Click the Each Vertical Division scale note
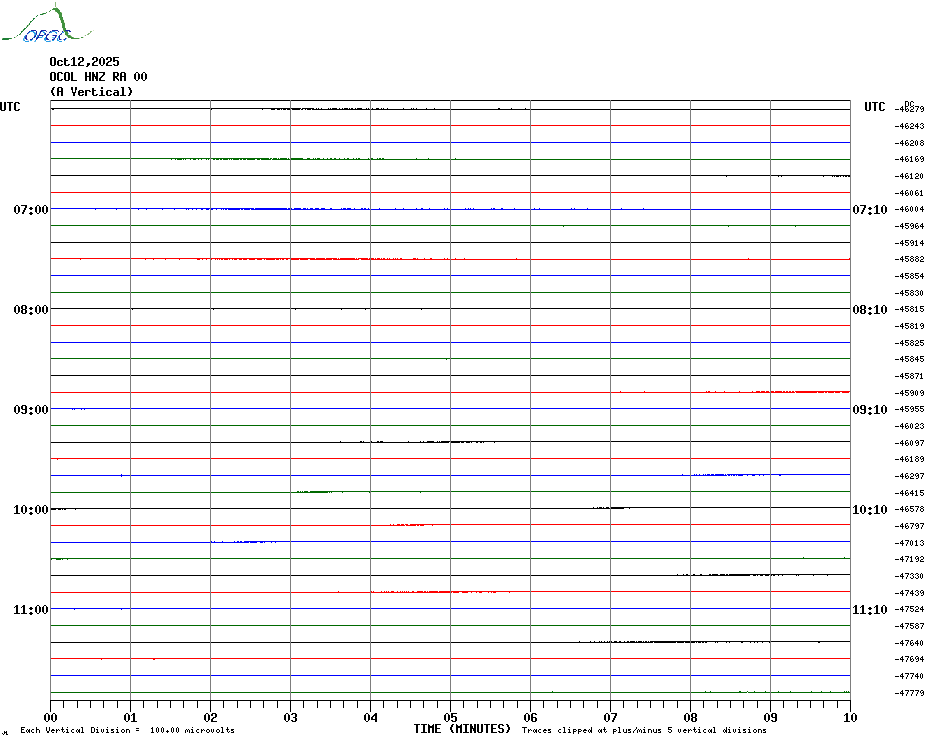The height and width of the screenshot is (744, 930). [127, 731]
